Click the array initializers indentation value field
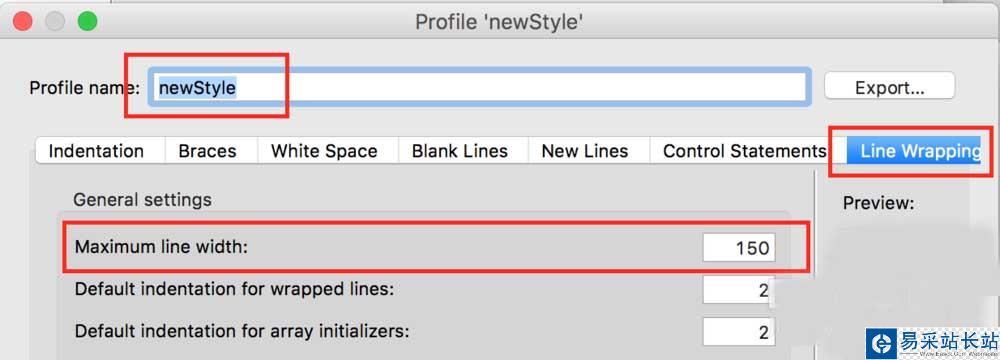This screenshot has height=360, width=1000. click(x=739, y=332)
